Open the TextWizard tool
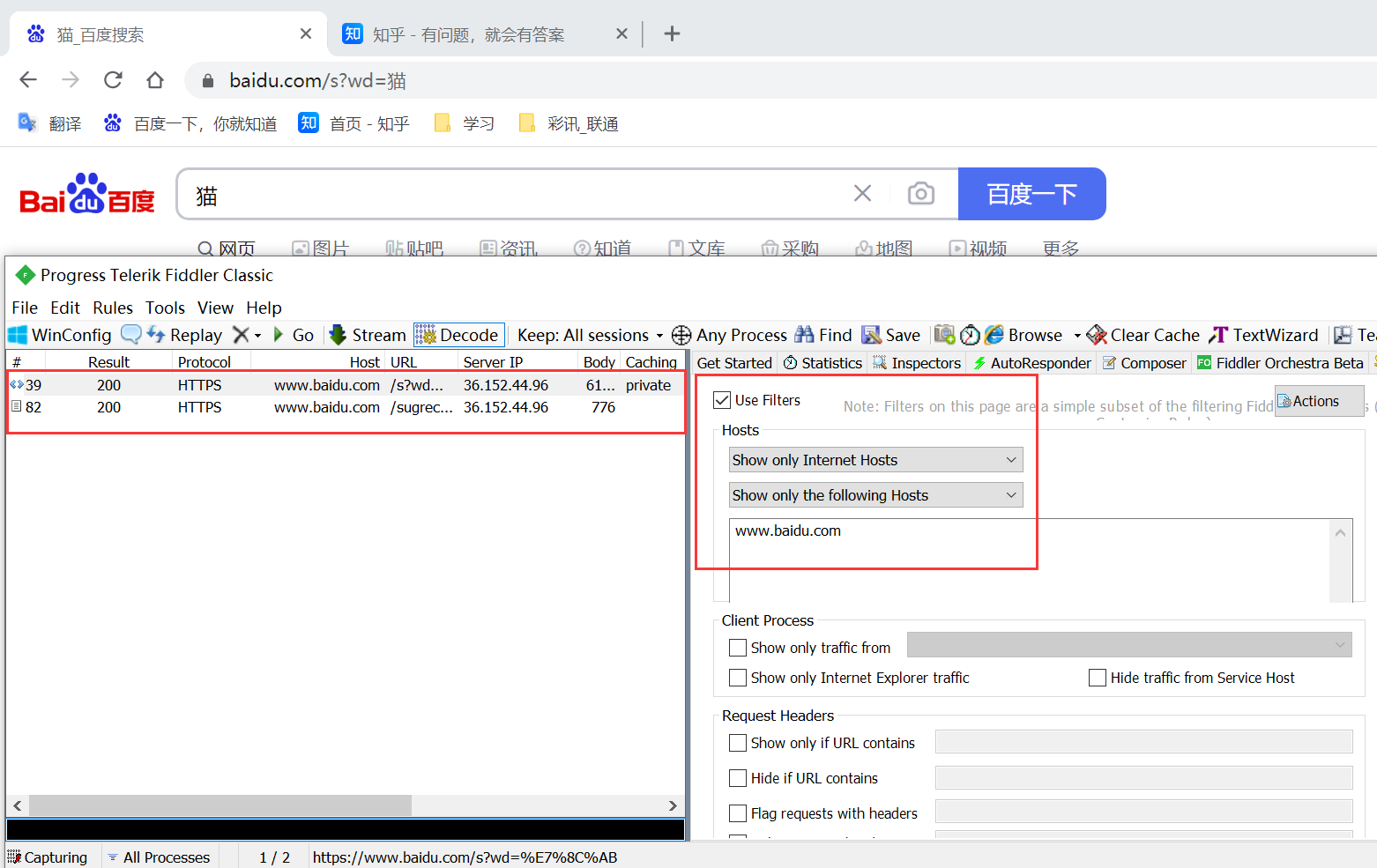The height and width of the screenshot is (868, 1377). click(1264, 335)
